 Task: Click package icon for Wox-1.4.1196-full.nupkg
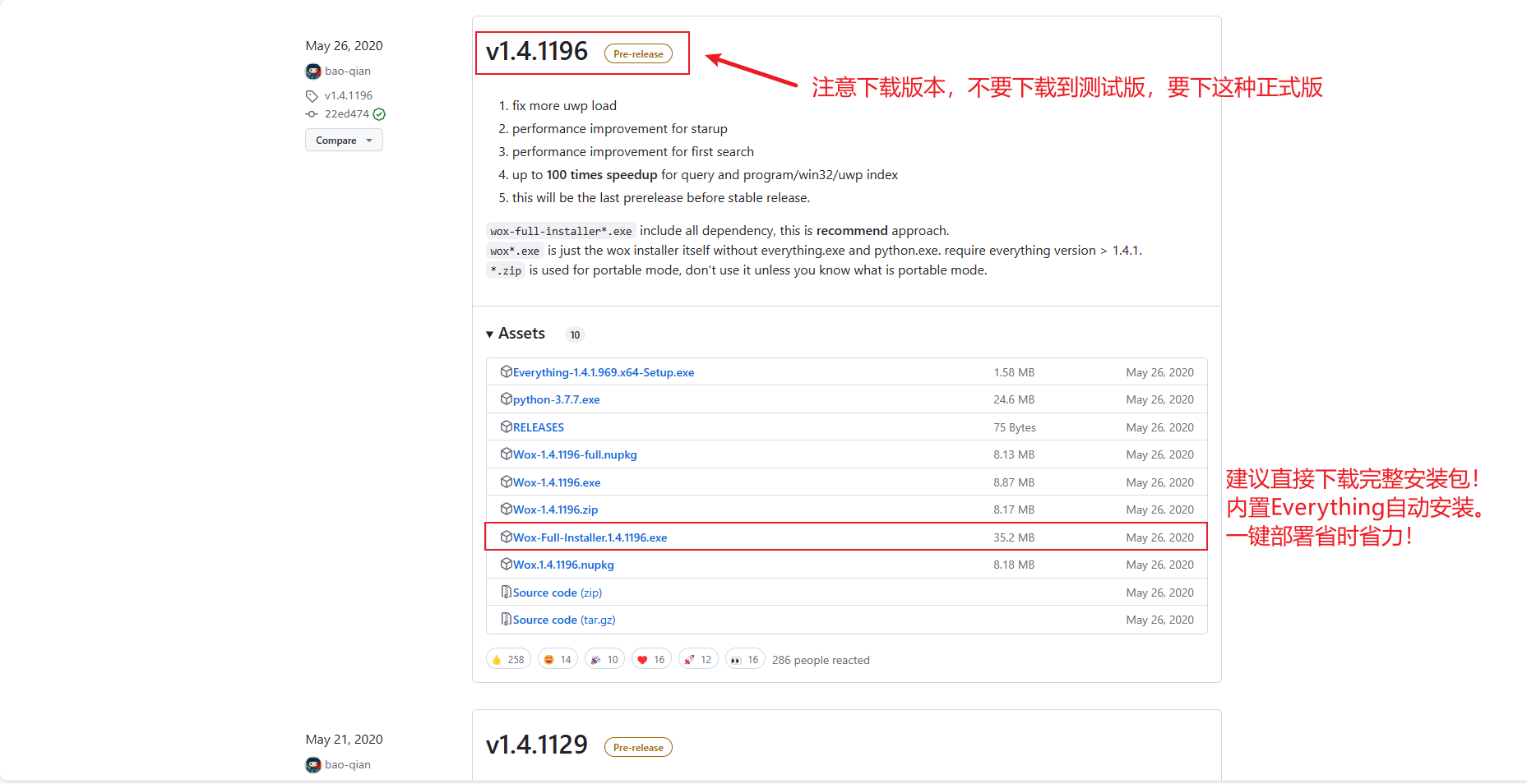tap(507, 454)
